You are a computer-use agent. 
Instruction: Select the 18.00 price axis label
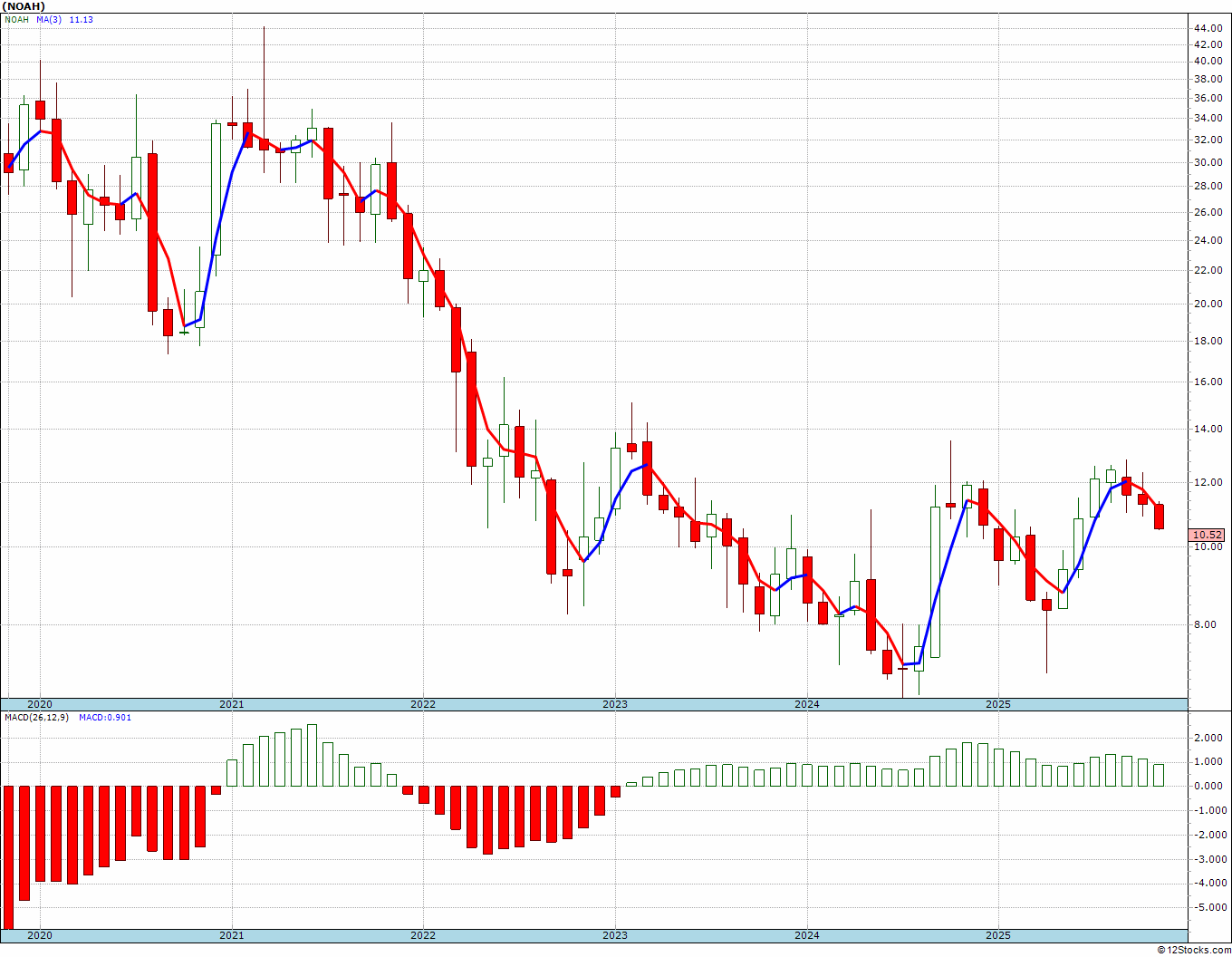(x=1208, y=341)
